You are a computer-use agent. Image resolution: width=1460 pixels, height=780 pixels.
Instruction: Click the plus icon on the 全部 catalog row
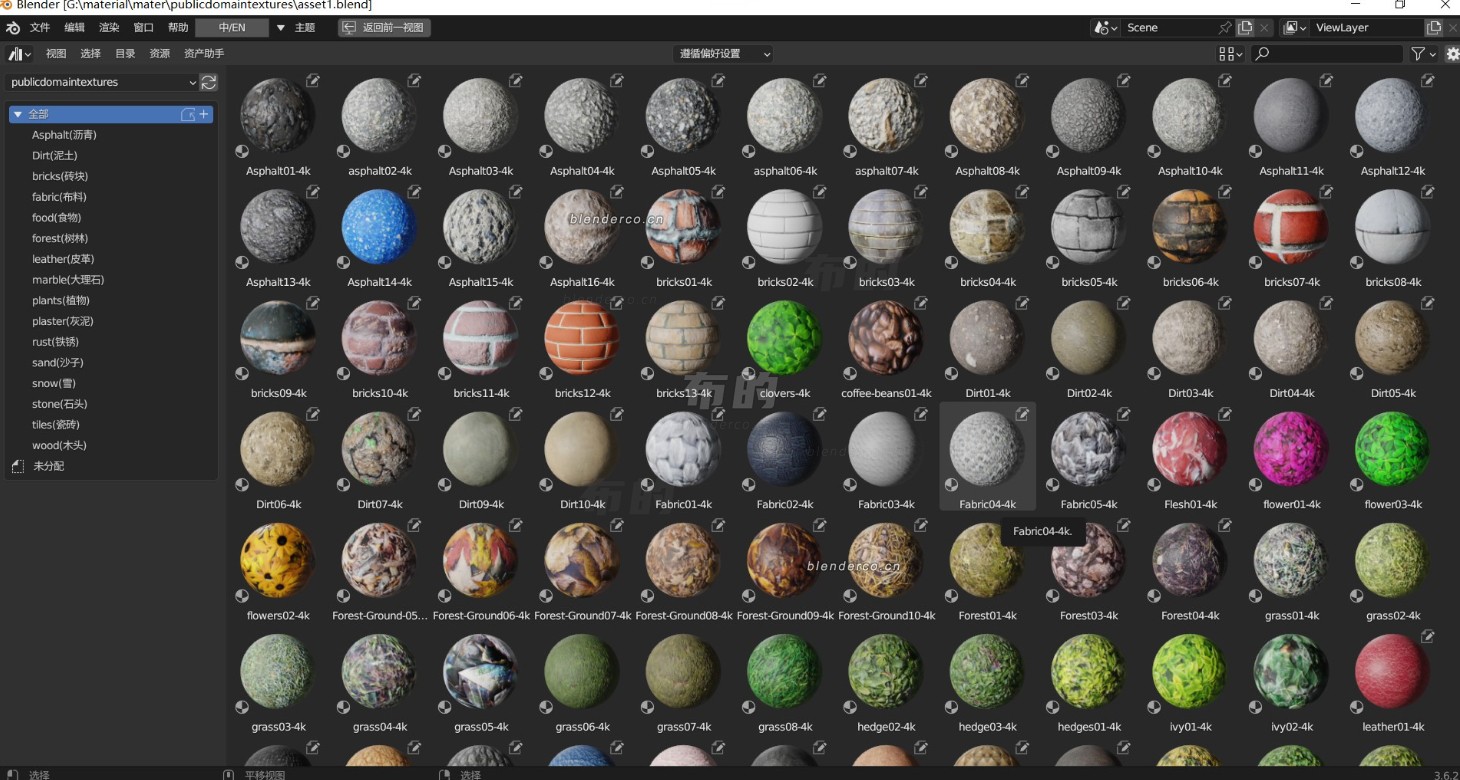(x=204, y=115)
